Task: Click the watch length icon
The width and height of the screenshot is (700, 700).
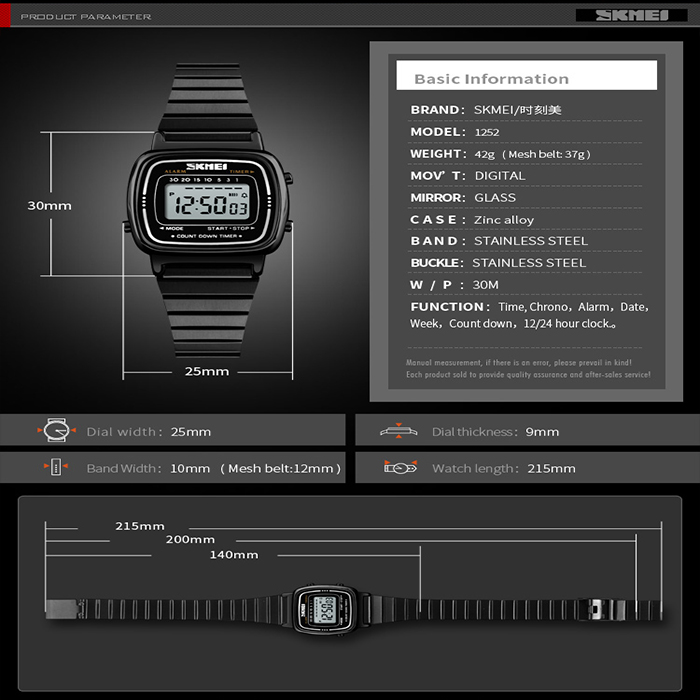Action: (400, 467)
